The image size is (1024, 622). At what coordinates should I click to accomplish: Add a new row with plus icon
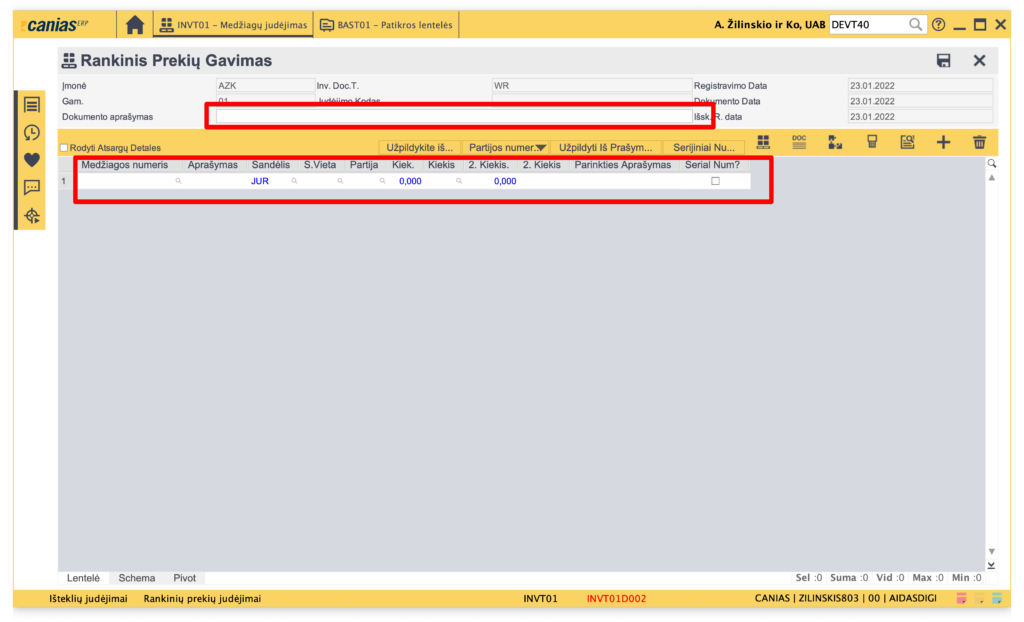click(x=943, y=143)
